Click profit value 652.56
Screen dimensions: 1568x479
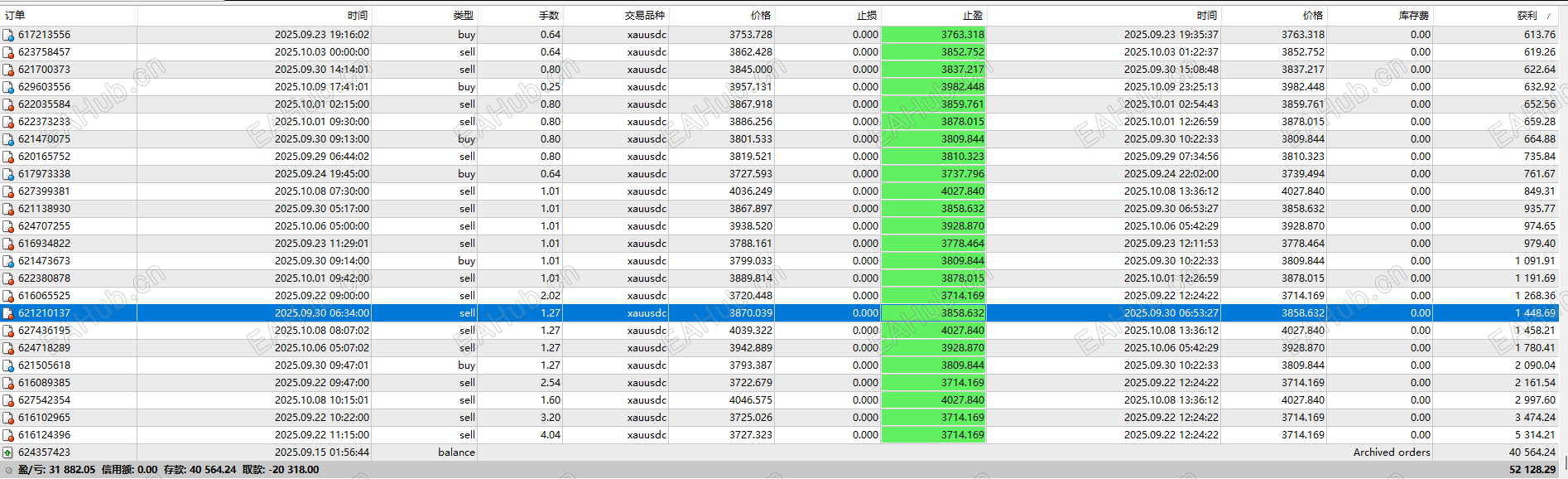click(x=1540, y=104)
